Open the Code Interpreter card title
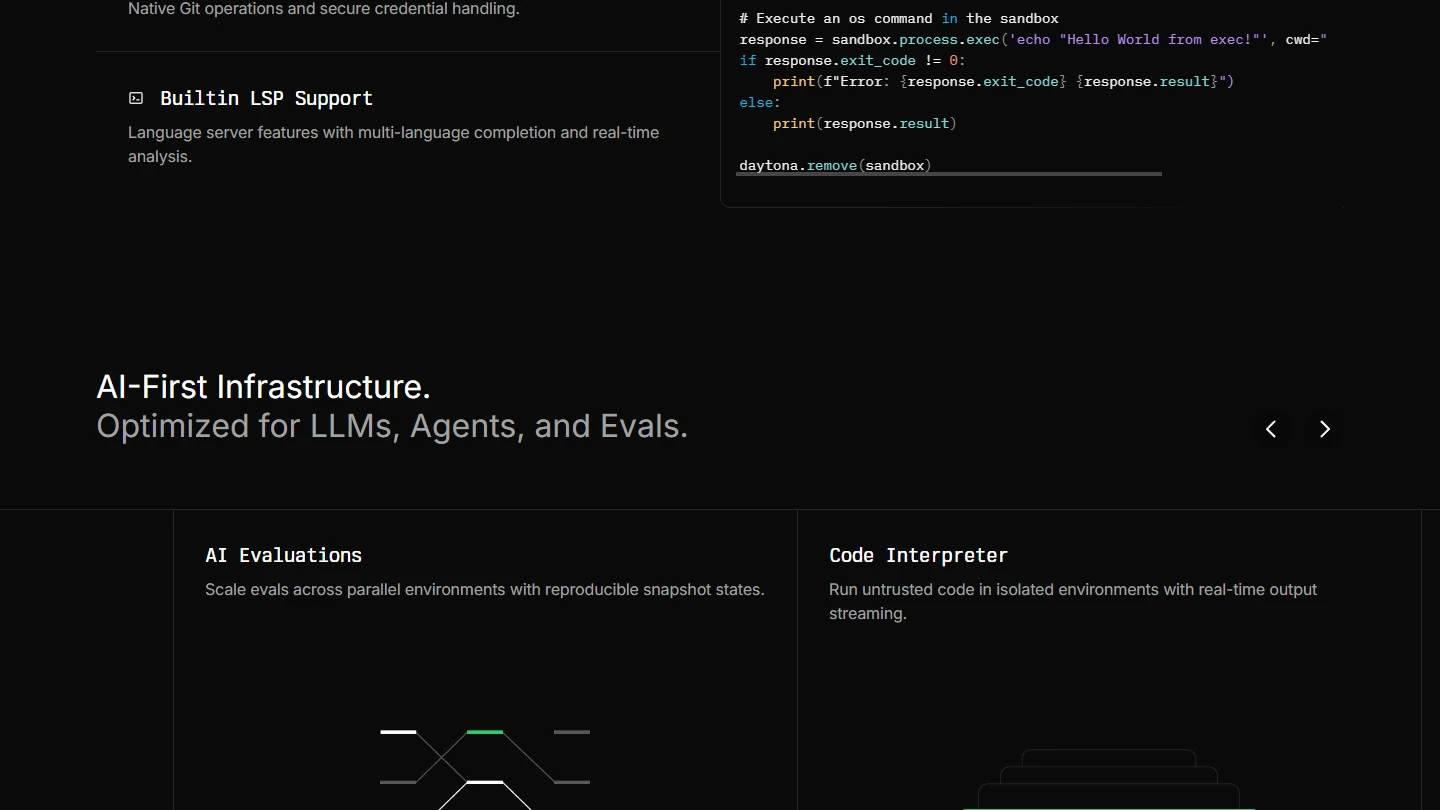 coord(918,555)
